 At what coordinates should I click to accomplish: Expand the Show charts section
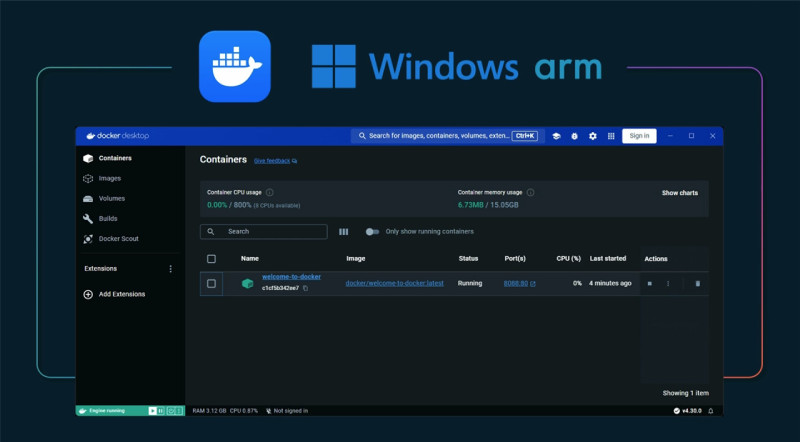coord(679,193)
